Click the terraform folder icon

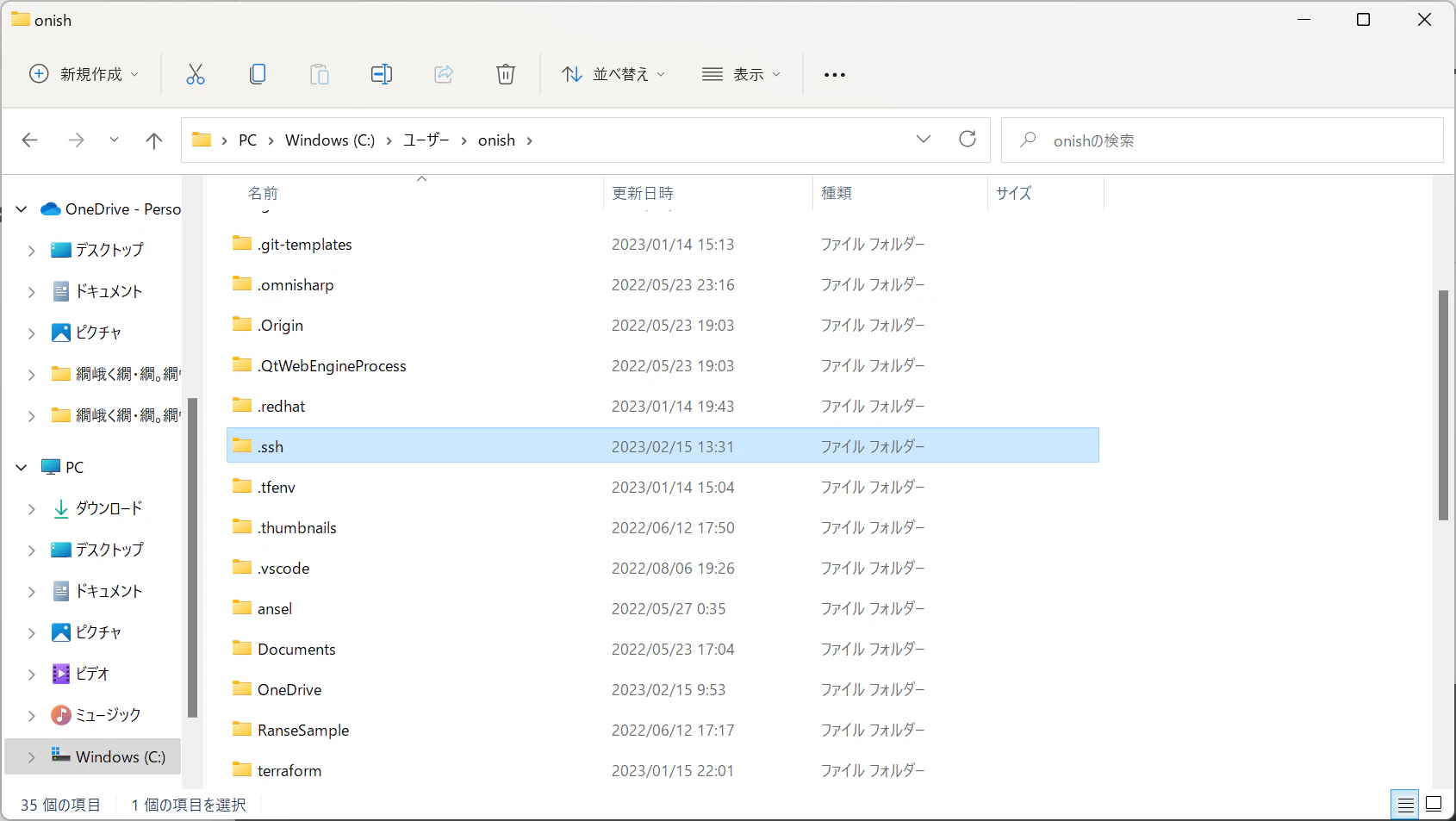point(242,769)
